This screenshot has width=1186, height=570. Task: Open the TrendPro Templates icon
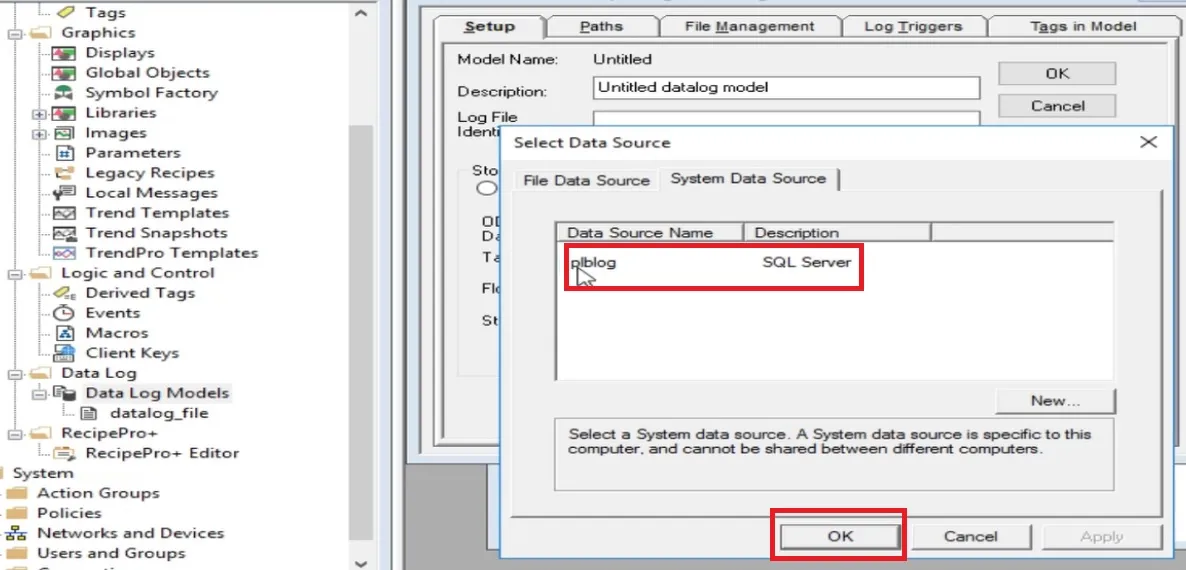[x=65, y=253]
